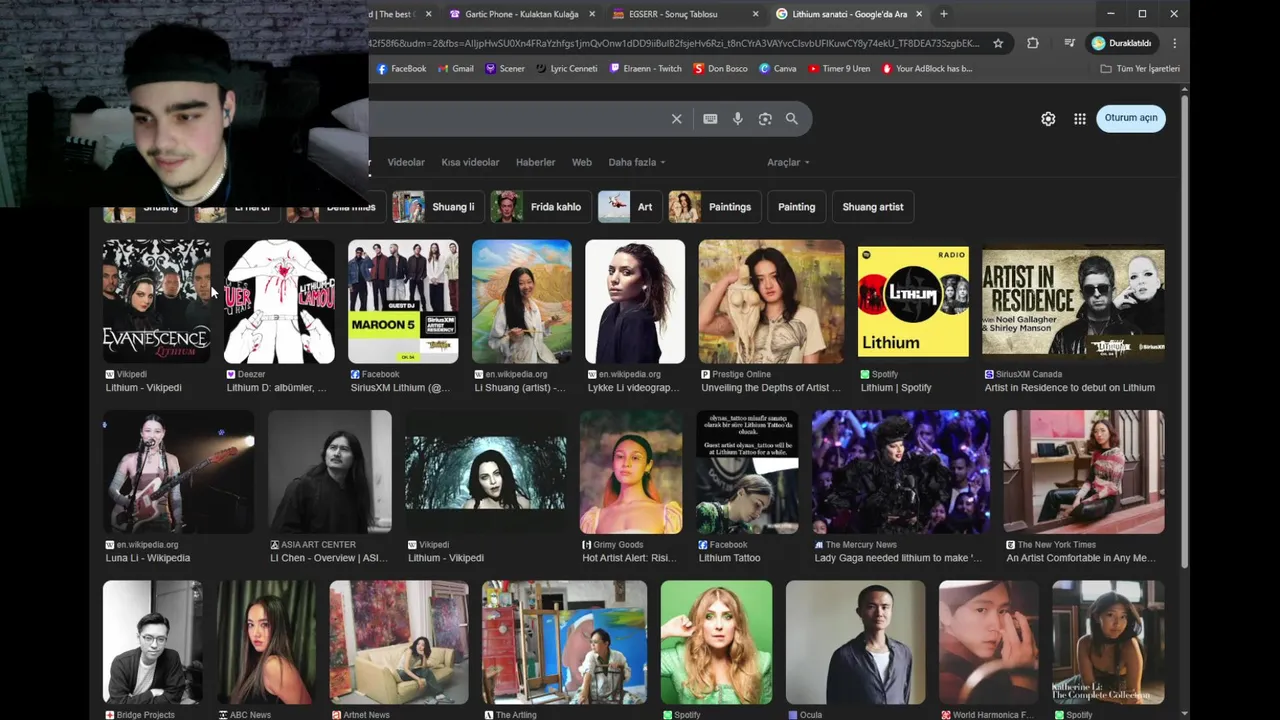Select the Frida kahlo suggestion chip
Viewport: 1280px width, 720px height.
pos(541,207)
